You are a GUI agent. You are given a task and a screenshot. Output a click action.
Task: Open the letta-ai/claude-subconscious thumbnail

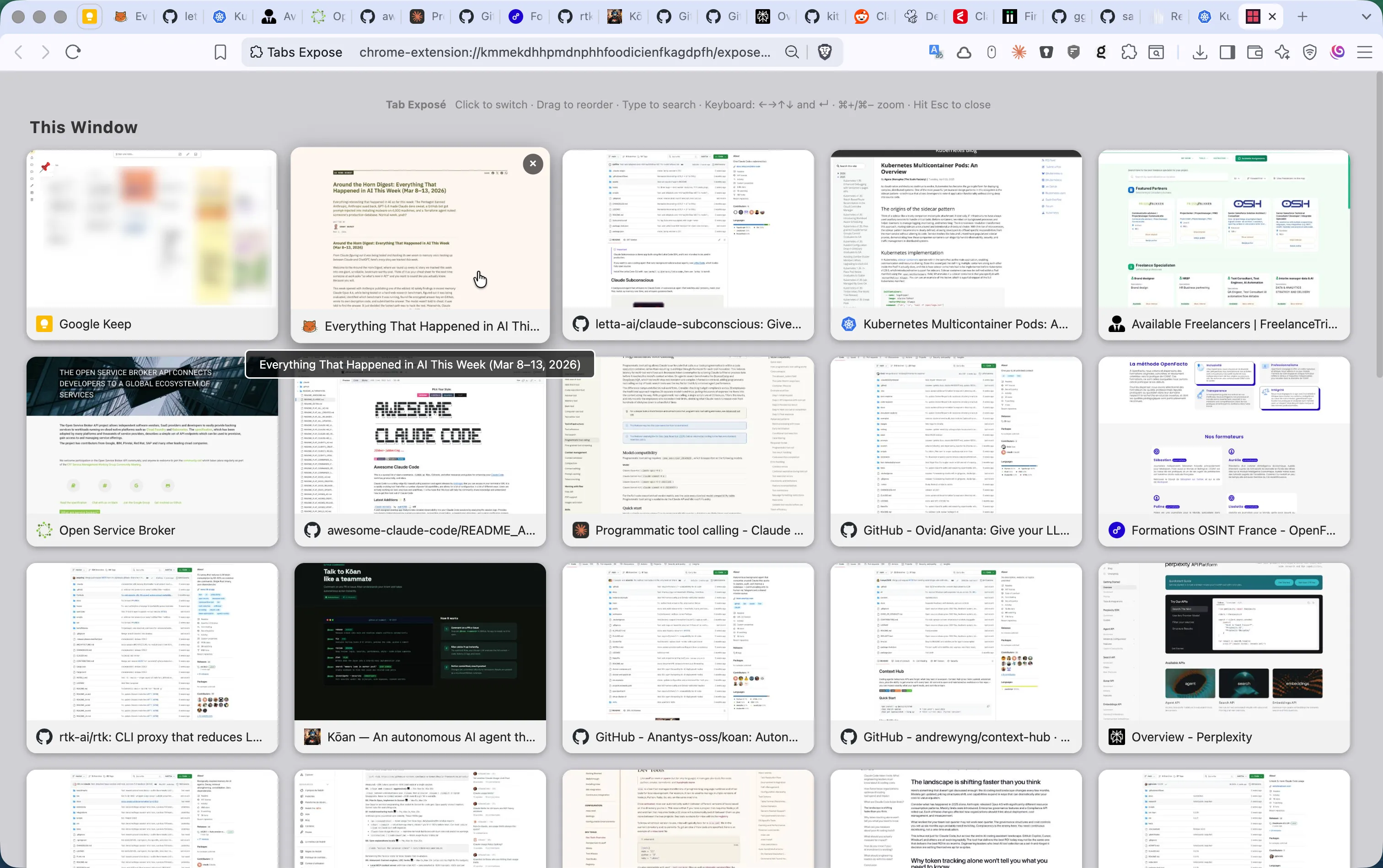pyautogui.click(x=688, y=245)
